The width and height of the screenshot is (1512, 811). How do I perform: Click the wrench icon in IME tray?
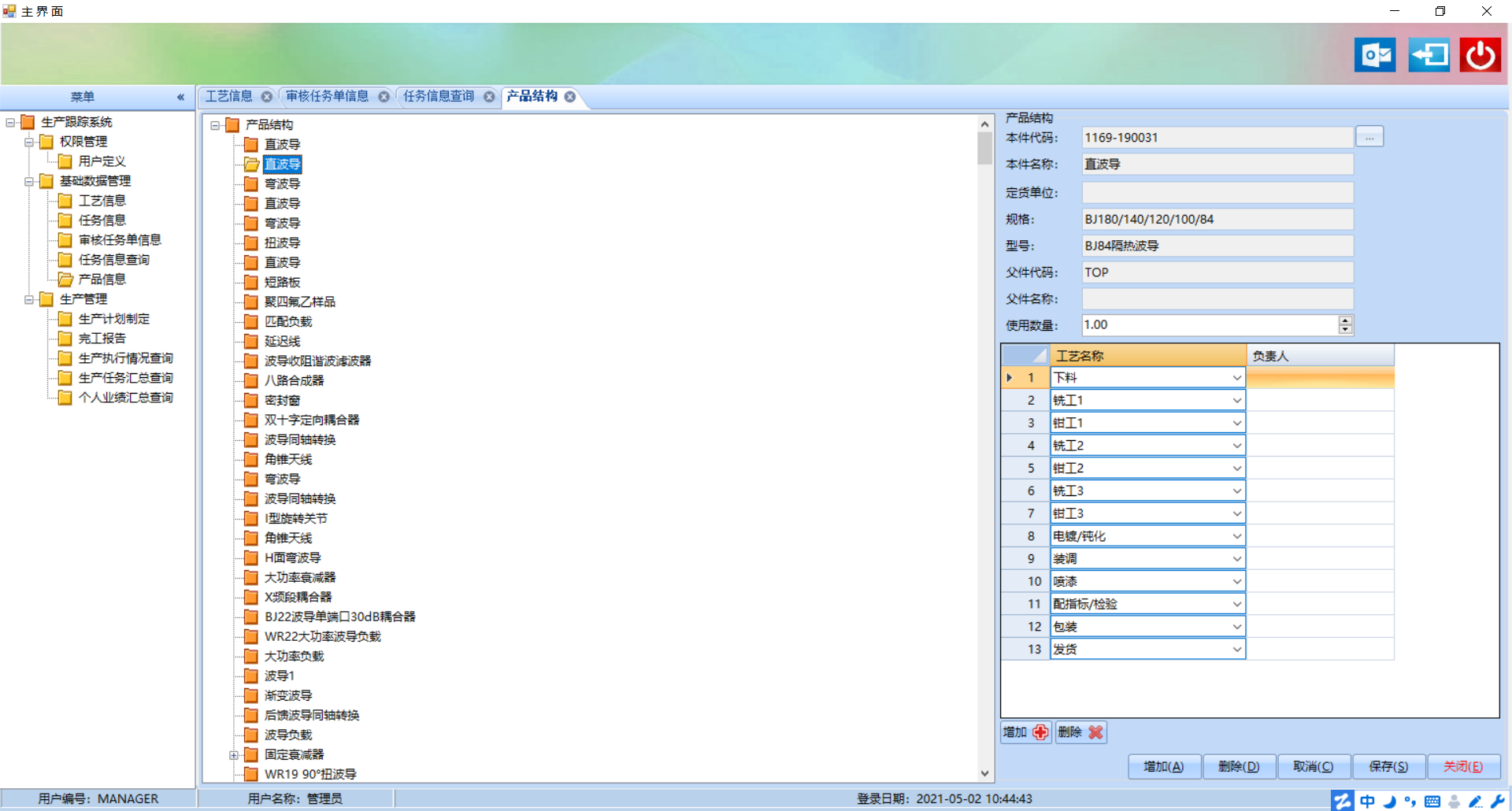pyautogui.click(x=1497, y=801)
